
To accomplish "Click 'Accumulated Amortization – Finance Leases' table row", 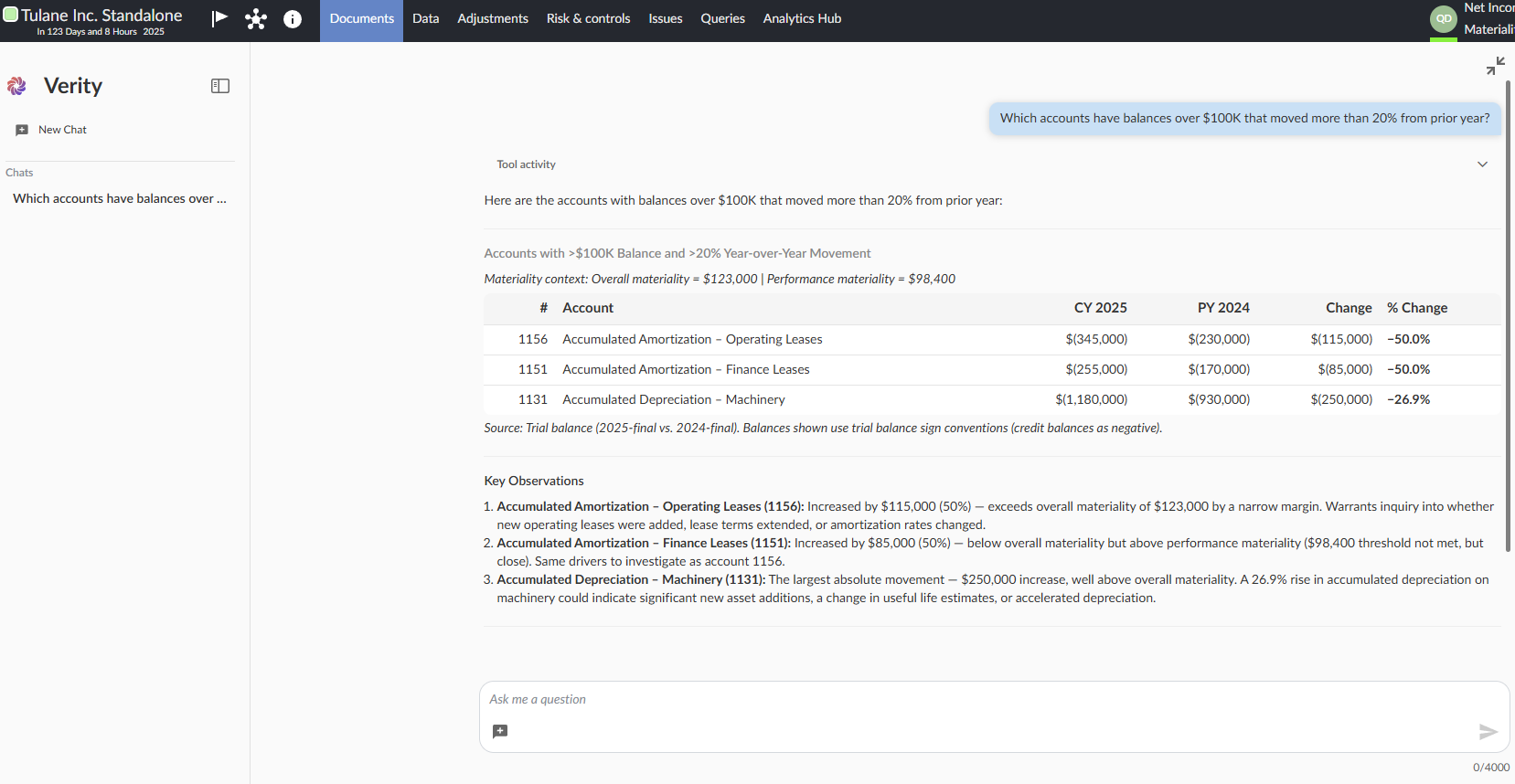I will coord(992,369).
